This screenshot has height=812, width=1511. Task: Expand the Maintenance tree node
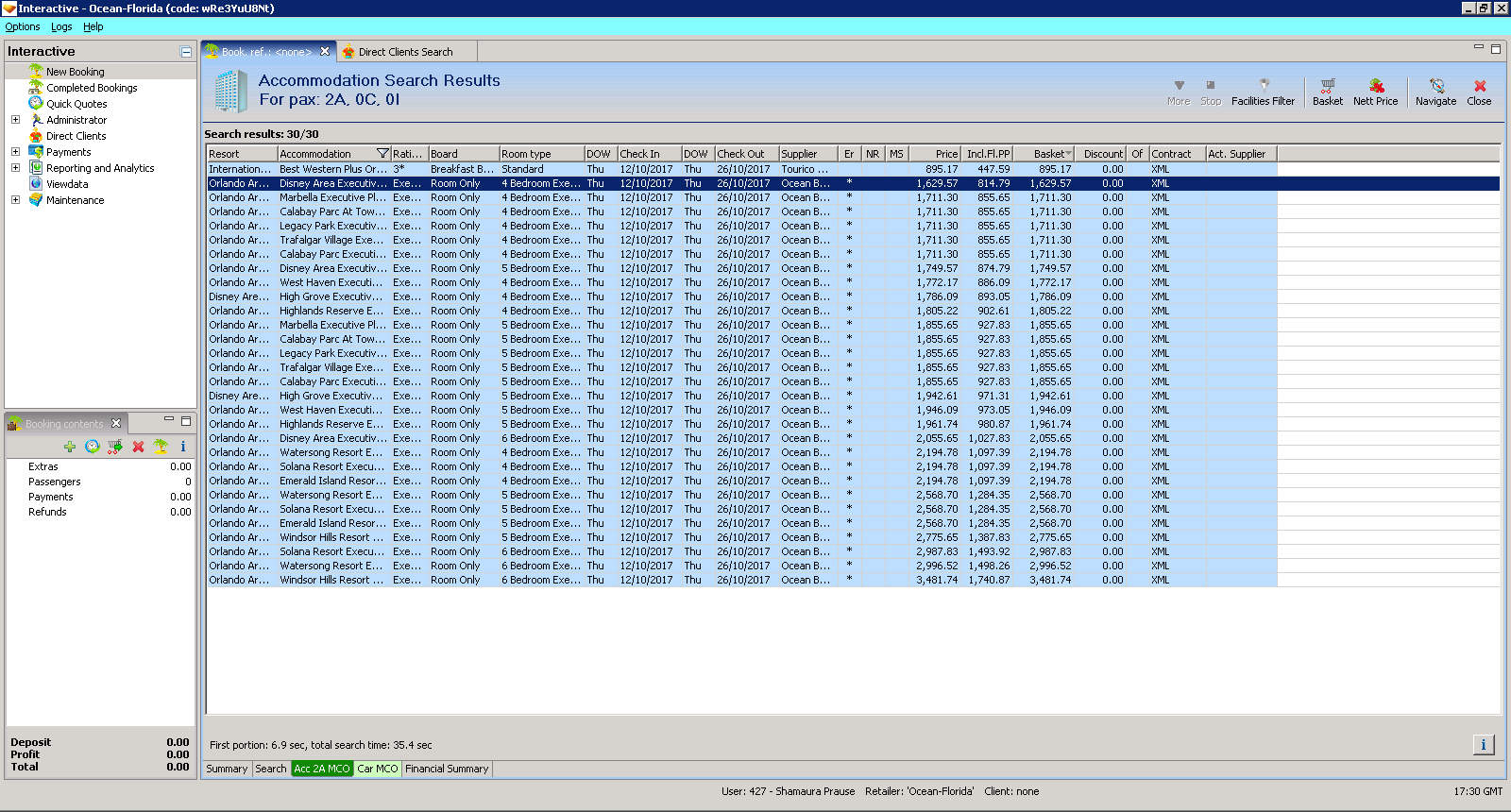click(x=15, y=200)
